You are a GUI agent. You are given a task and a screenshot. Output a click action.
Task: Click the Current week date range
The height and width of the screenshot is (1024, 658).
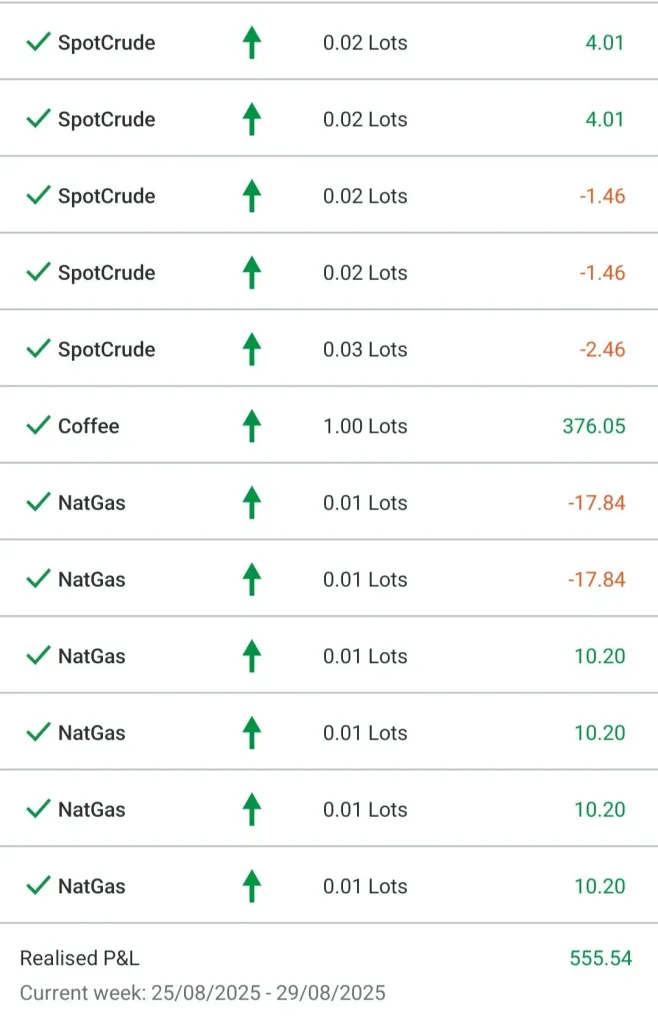[x=202, y=993]
